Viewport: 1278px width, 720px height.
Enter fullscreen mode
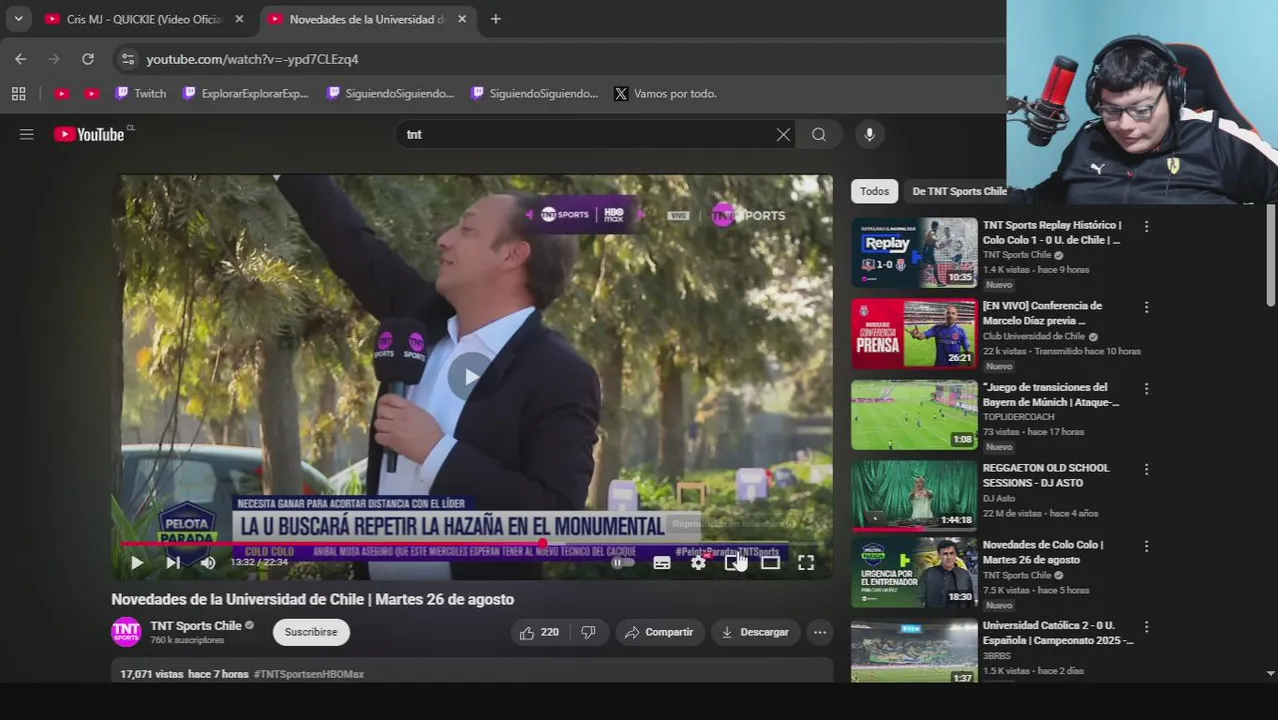click(806, 563)
